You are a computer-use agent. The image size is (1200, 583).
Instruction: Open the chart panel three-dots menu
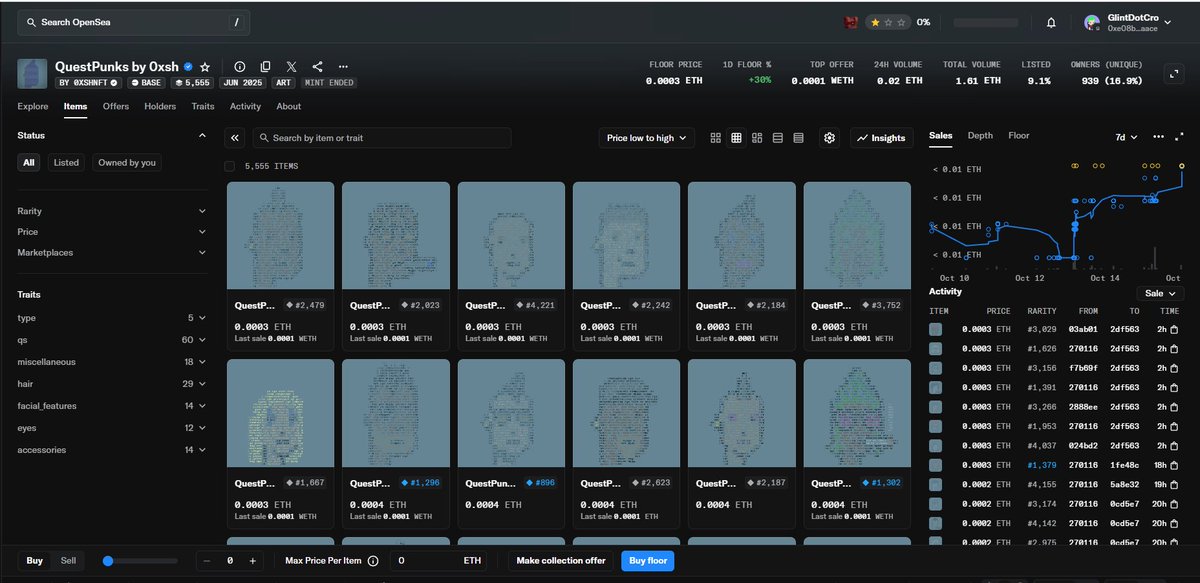click(1159, 136)
